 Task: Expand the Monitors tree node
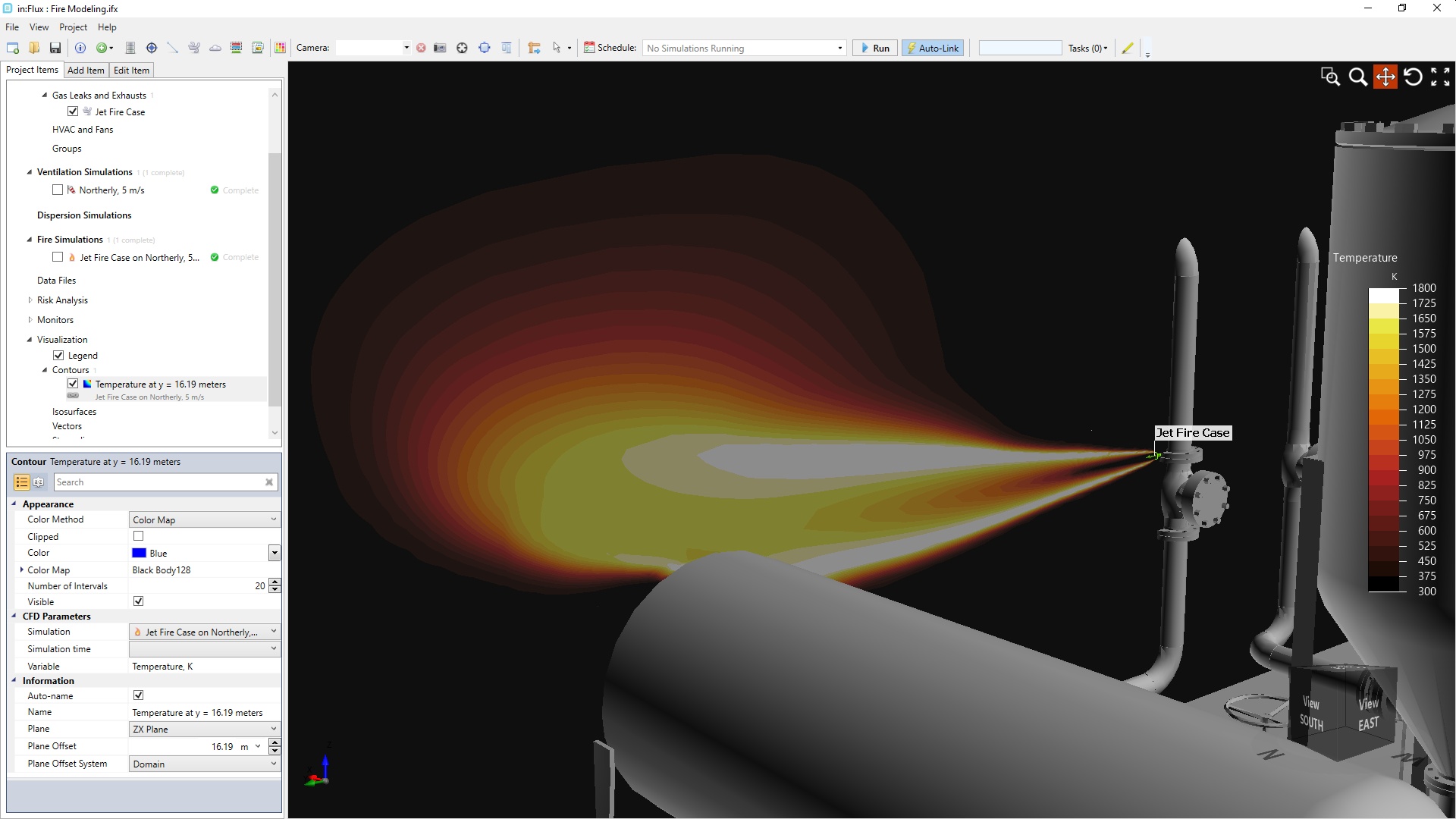click(x=30, y=320)
